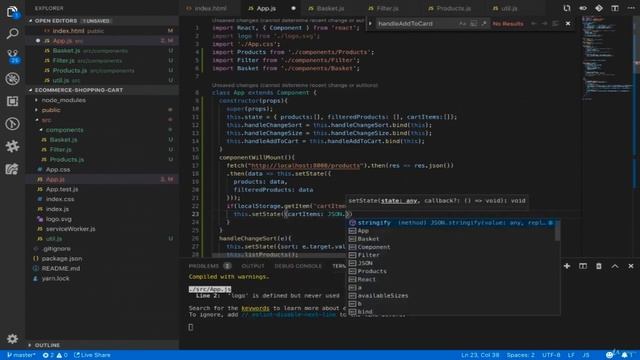Click the split editor icon
Viewport: 640px width, 360px height.
(x=615, y=8)
